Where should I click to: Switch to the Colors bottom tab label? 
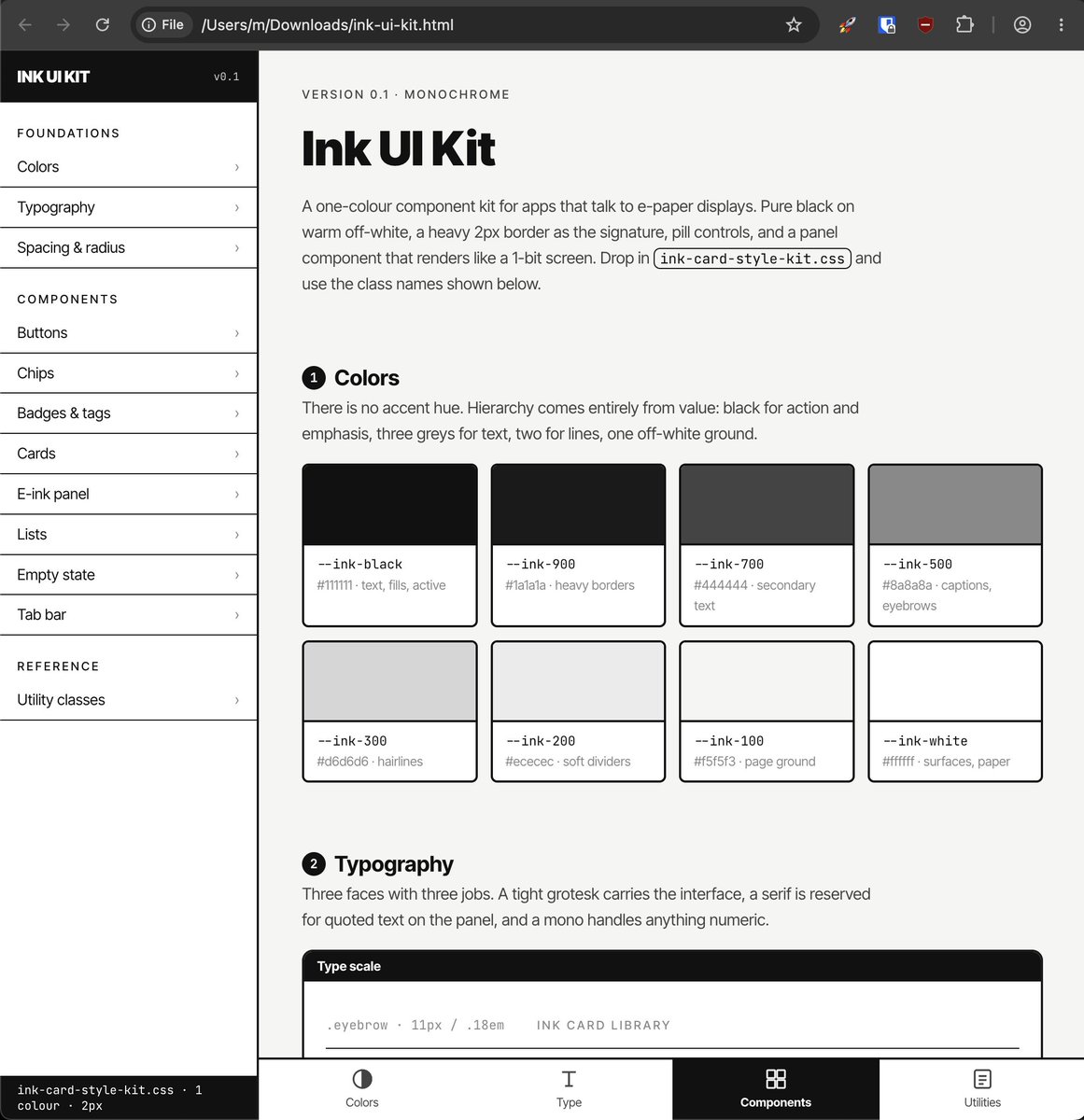click(x=362, y=1102)
